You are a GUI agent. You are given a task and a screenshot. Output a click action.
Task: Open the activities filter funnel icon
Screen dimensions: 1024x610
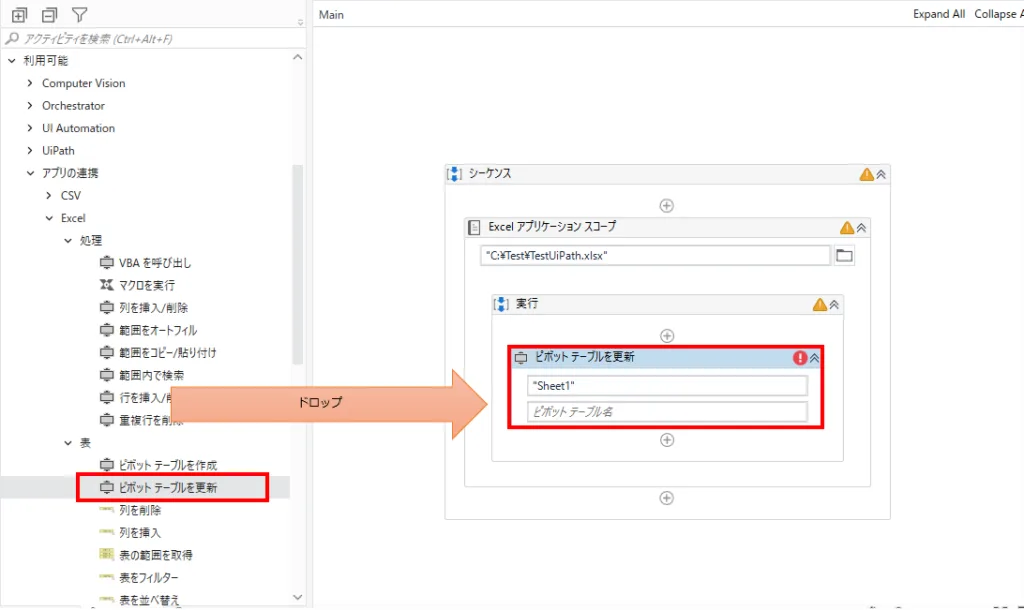(80, 15)
